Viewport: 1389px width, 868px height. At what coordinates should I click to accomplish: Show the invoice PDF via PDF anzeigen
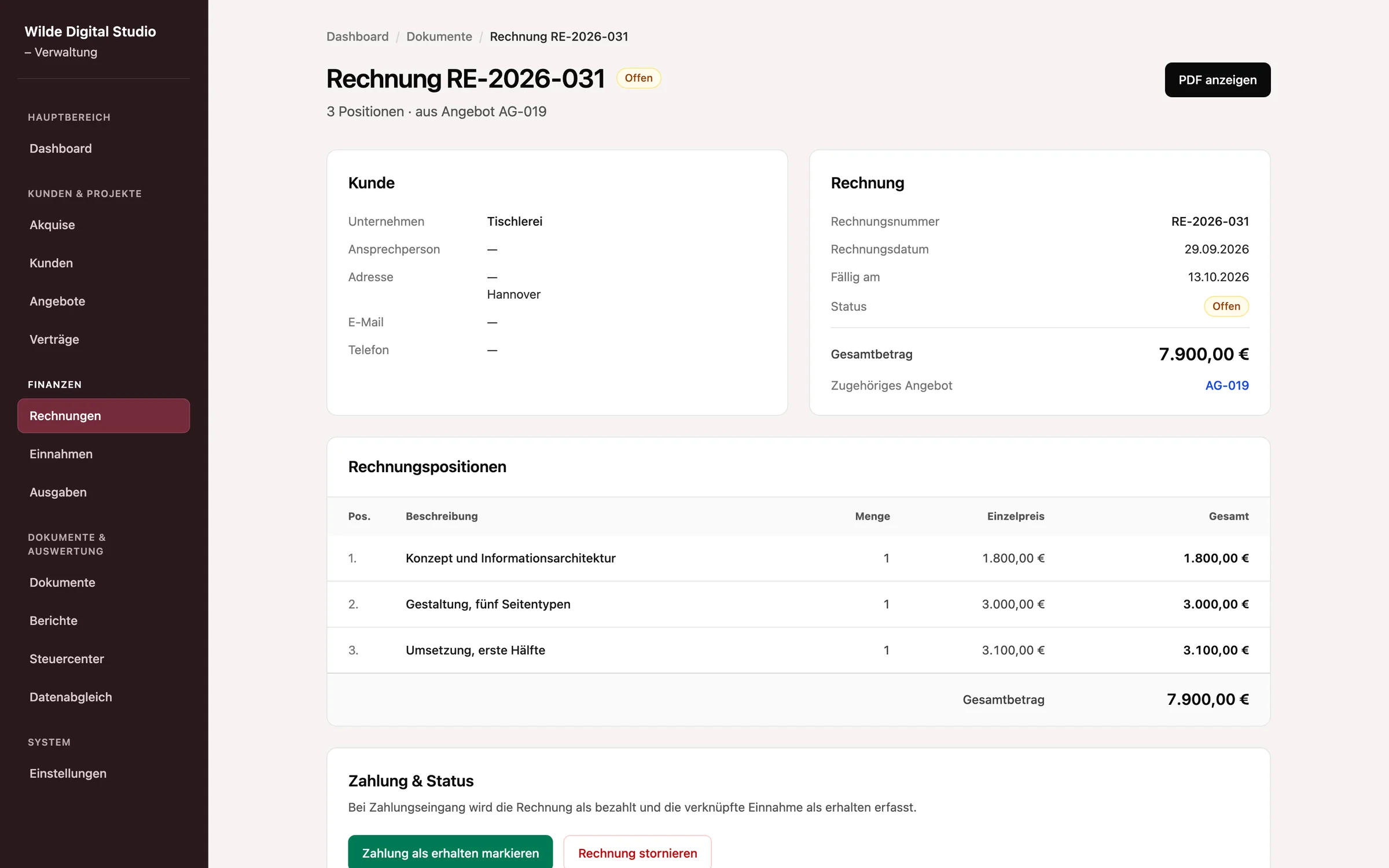point(1218,80)
